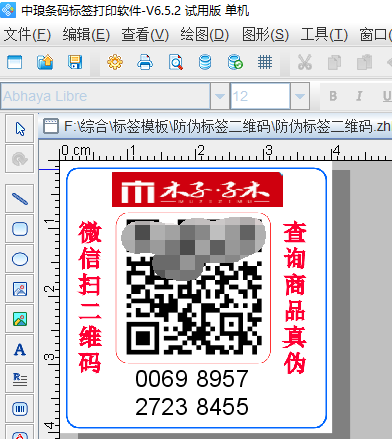Select the QR code object on label

click(x=193, y=287)
